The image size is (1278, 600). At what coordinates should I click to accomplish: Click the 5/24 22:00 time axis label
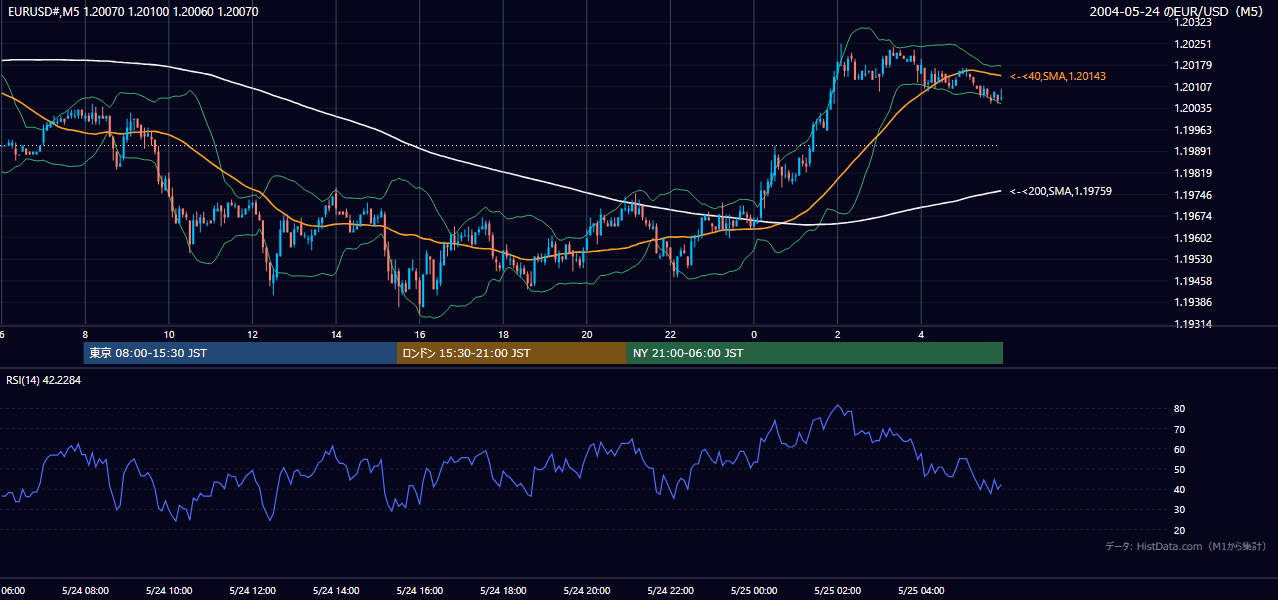[669, 590]
